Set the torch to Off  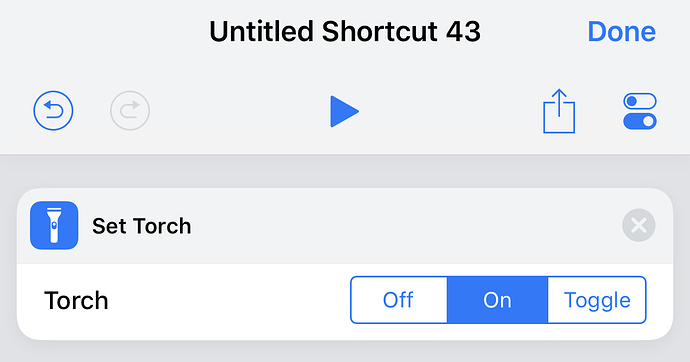pos(399,300)
